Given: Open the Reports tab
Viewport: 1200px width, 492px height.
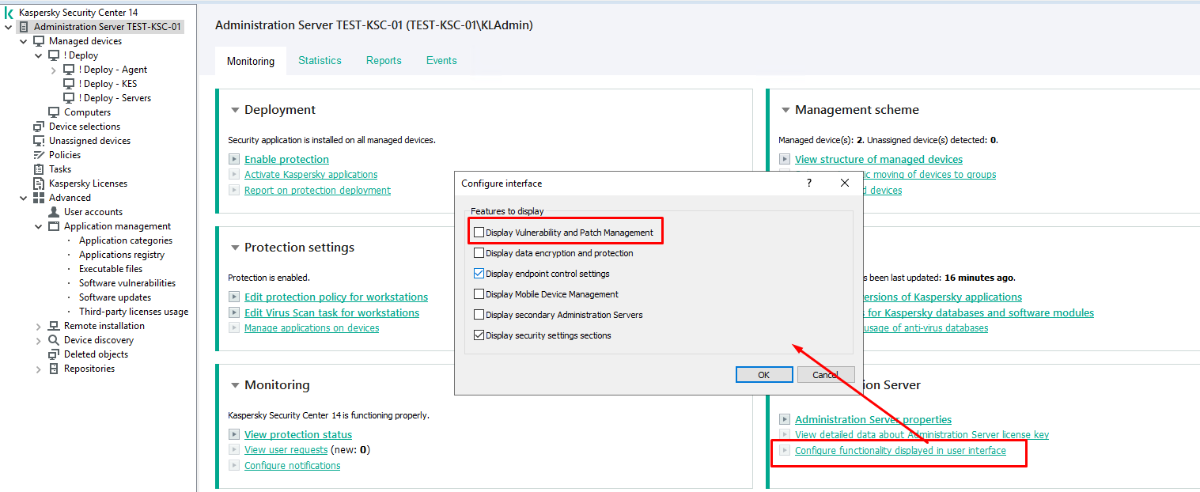Looking at the screenshot, I should coord(384,60).
